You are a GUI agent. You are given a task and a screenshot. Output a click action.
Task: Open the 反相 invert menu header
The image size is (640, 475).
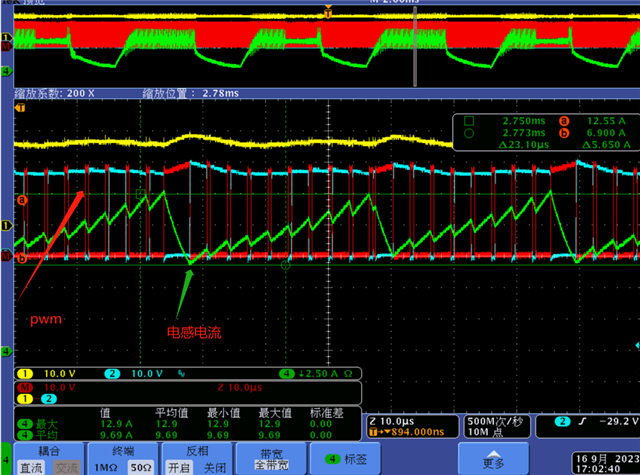click(198, 451)
